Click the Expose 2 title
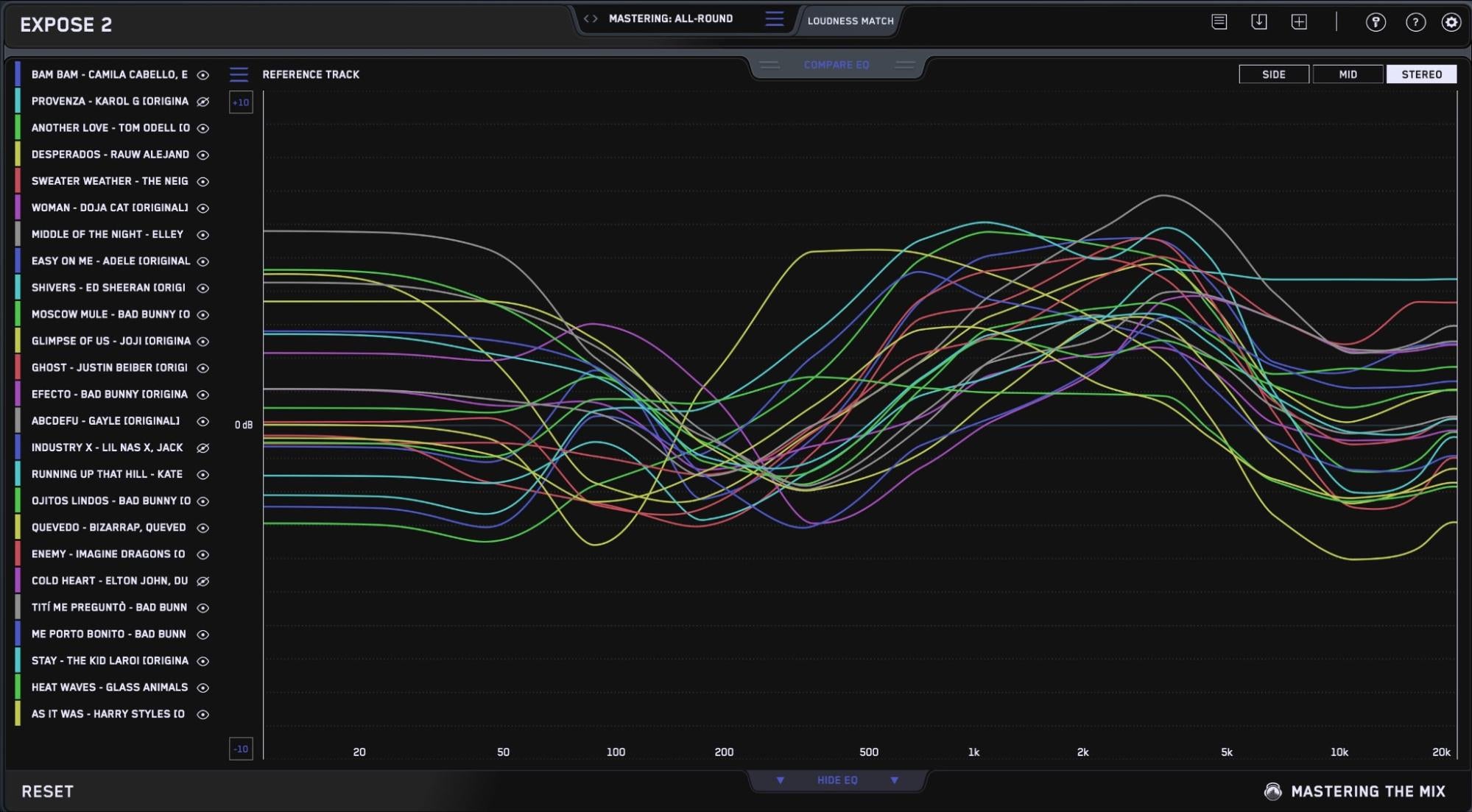This screenshot has width=1472, height=812. pos(66,25)
